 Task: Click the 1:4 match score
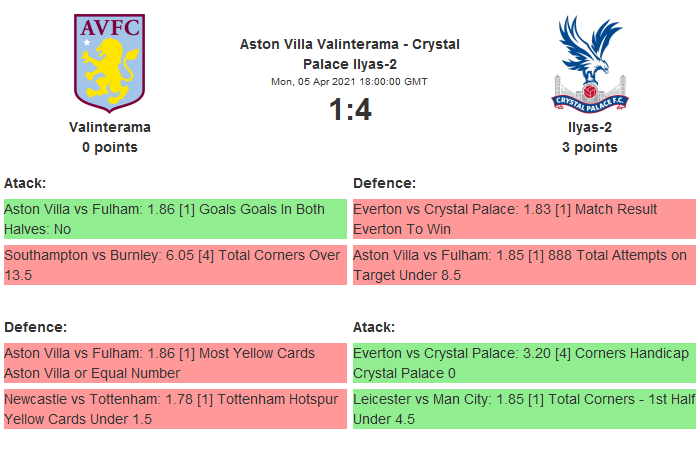coord(350,110)
